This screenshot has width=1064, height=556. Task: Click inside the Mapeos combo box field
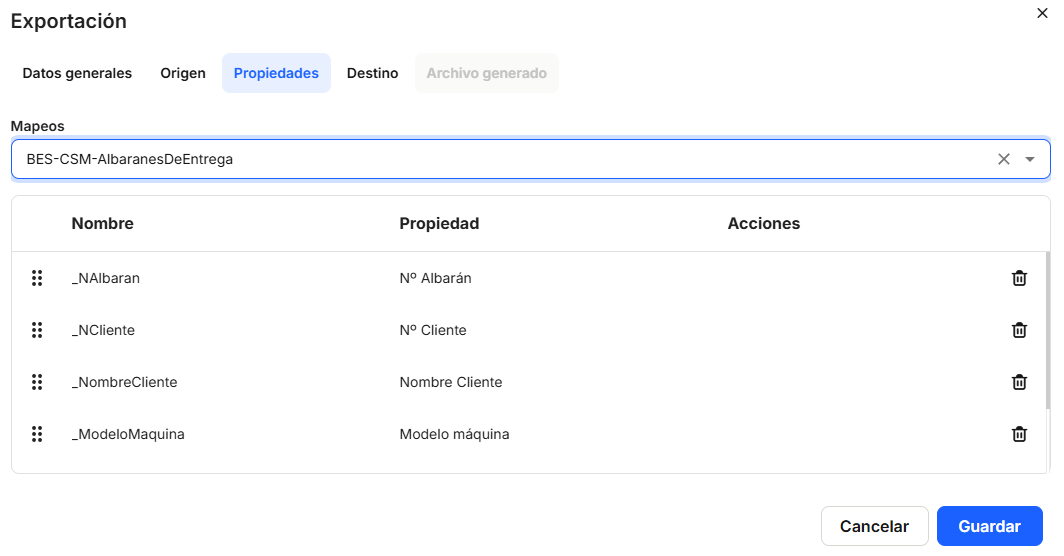(500, 159)
